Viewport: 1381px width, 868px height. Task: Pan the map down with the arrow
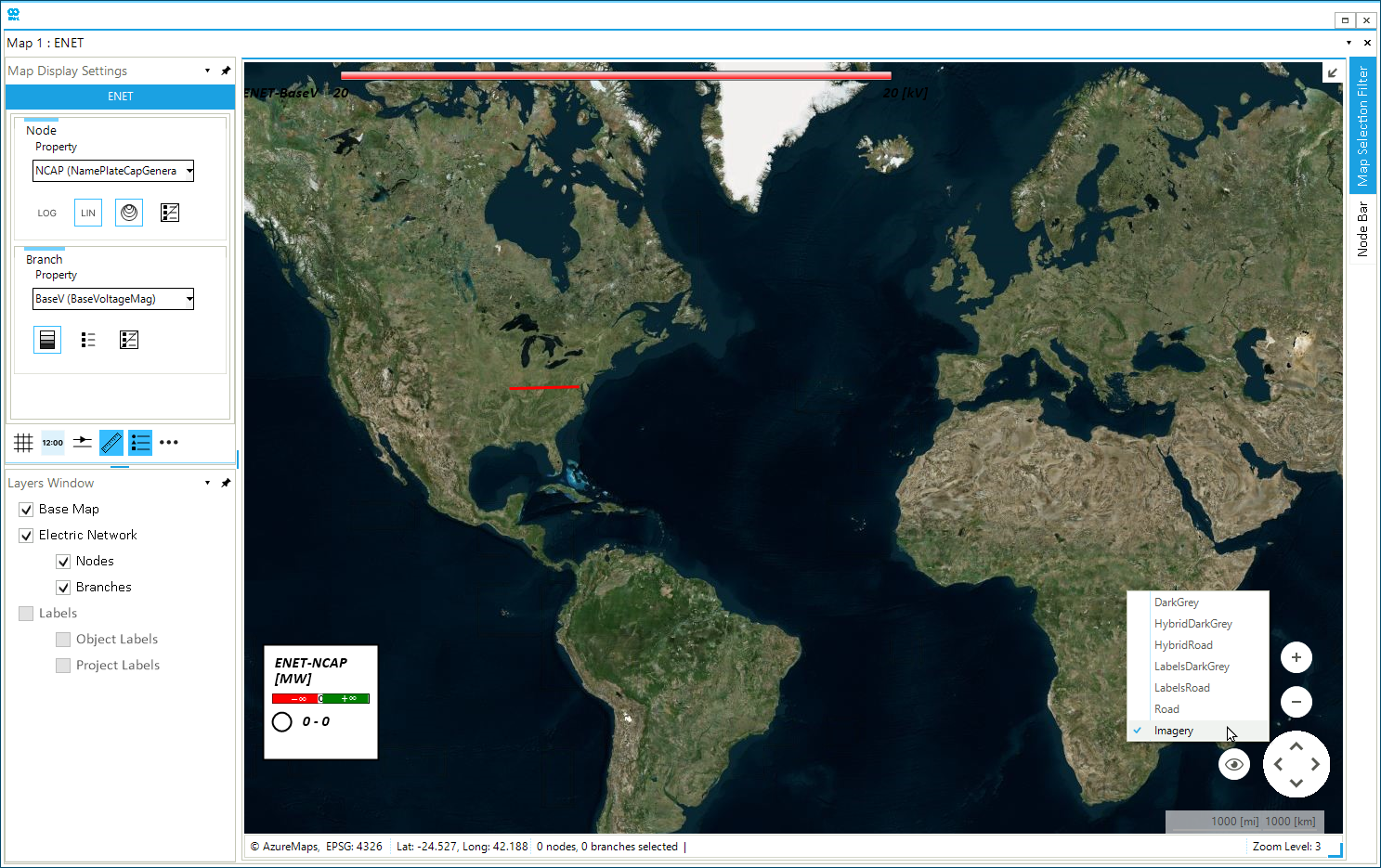[1296, 784]
